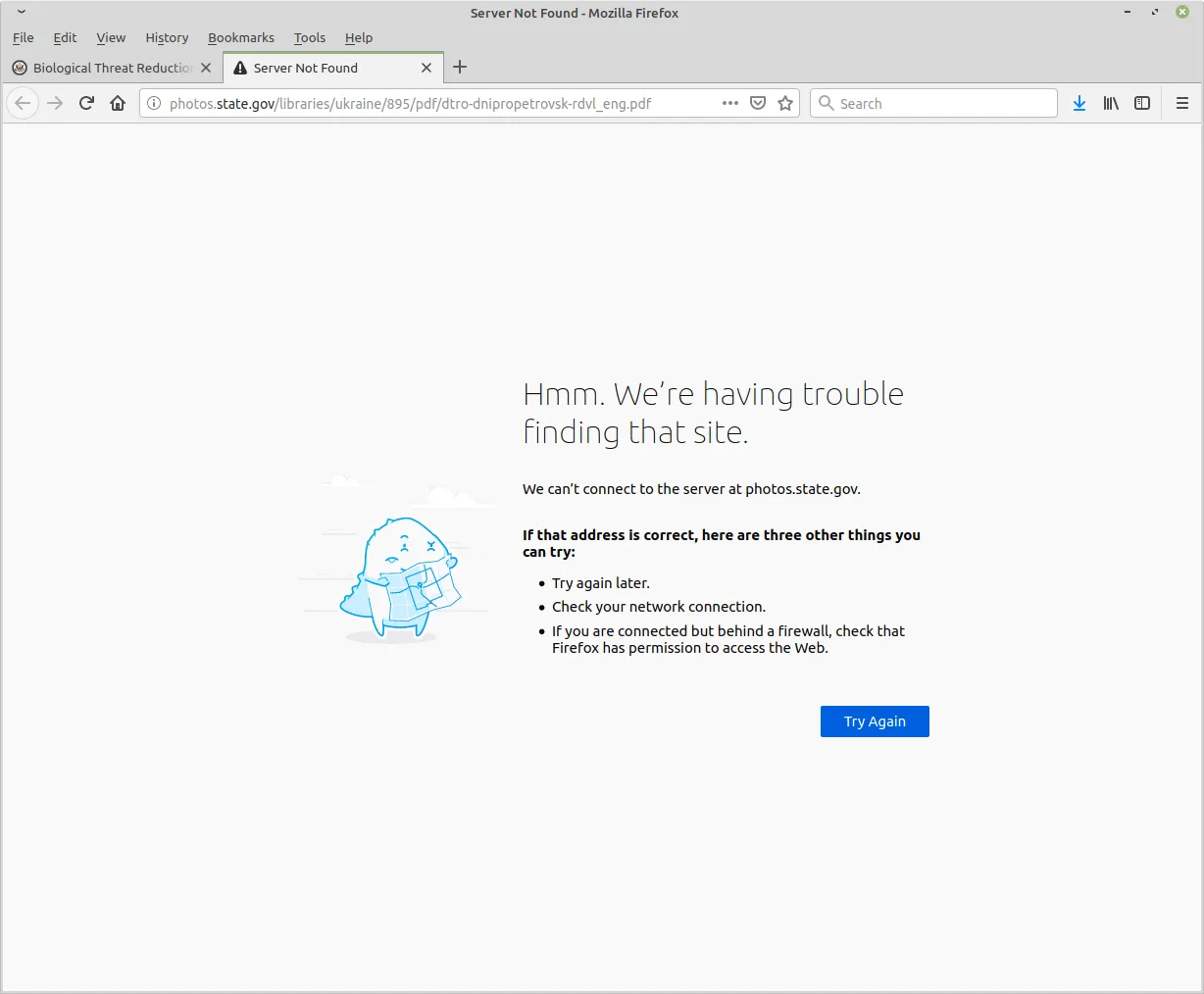Click into the Search field

click(x=933, y=103)
